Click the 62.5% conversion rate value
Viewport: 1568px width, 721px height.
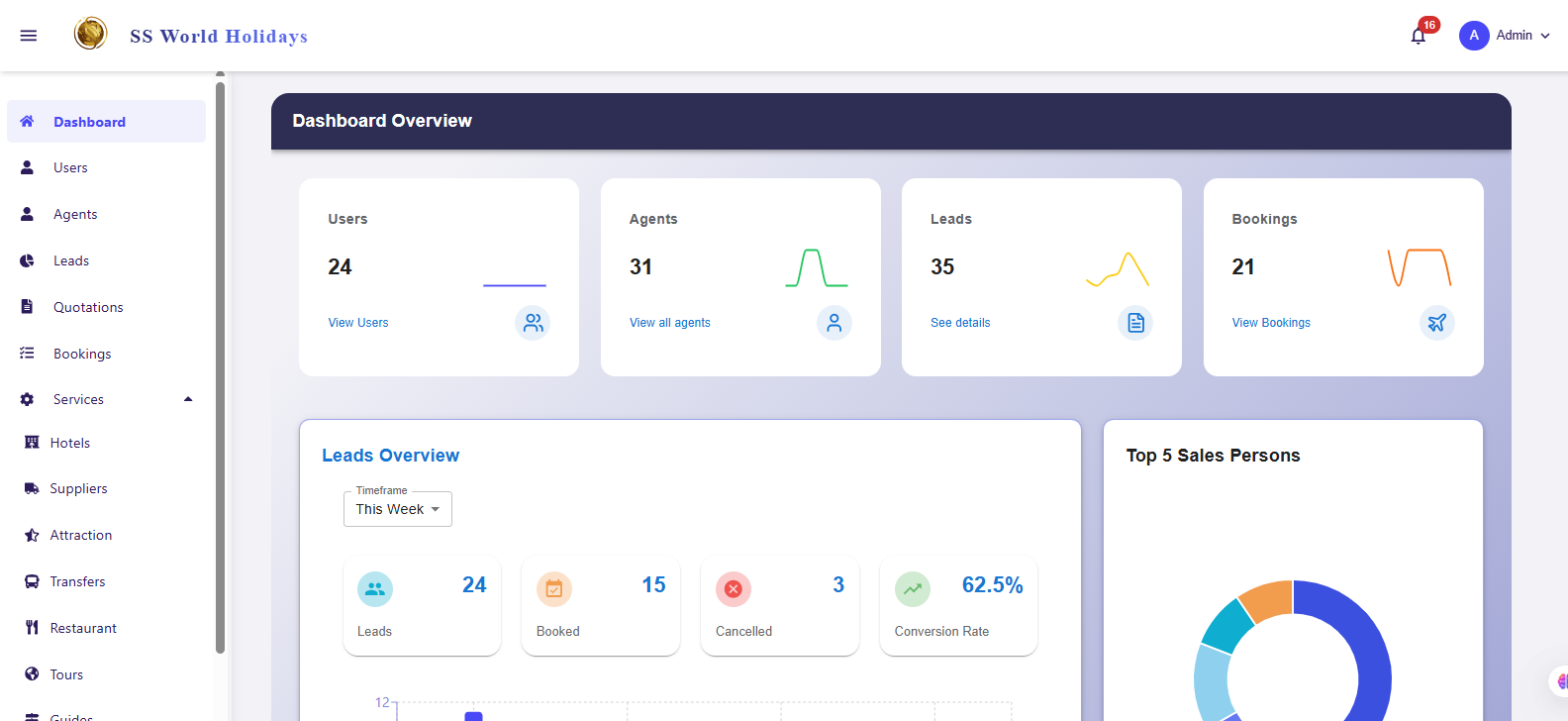point(993,585)
